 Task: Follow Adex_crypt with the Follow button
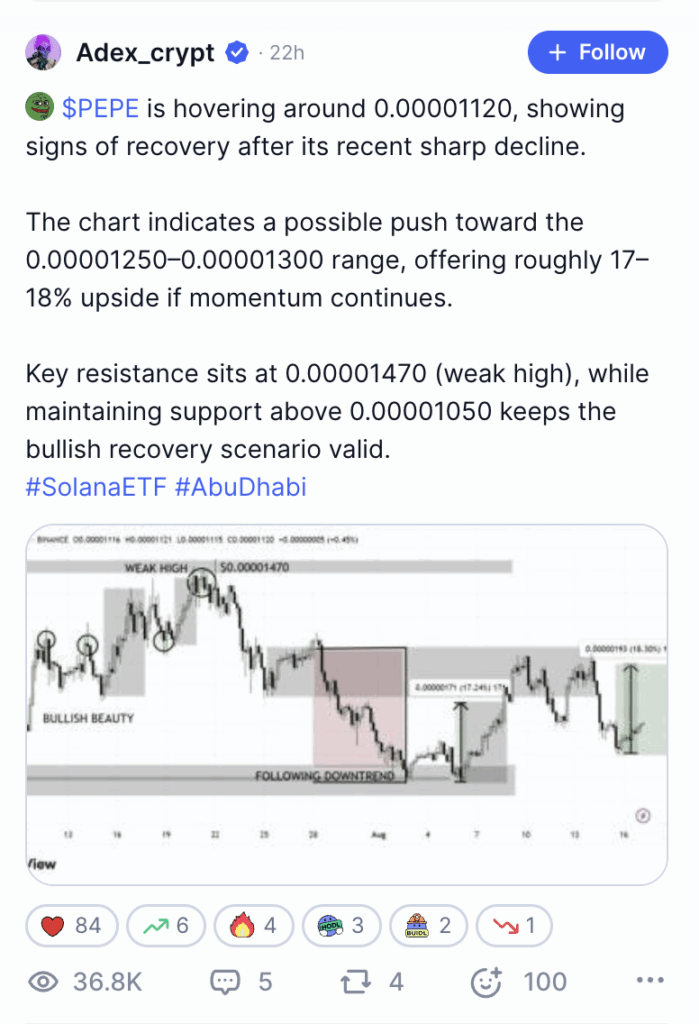(x=598, y=52)
